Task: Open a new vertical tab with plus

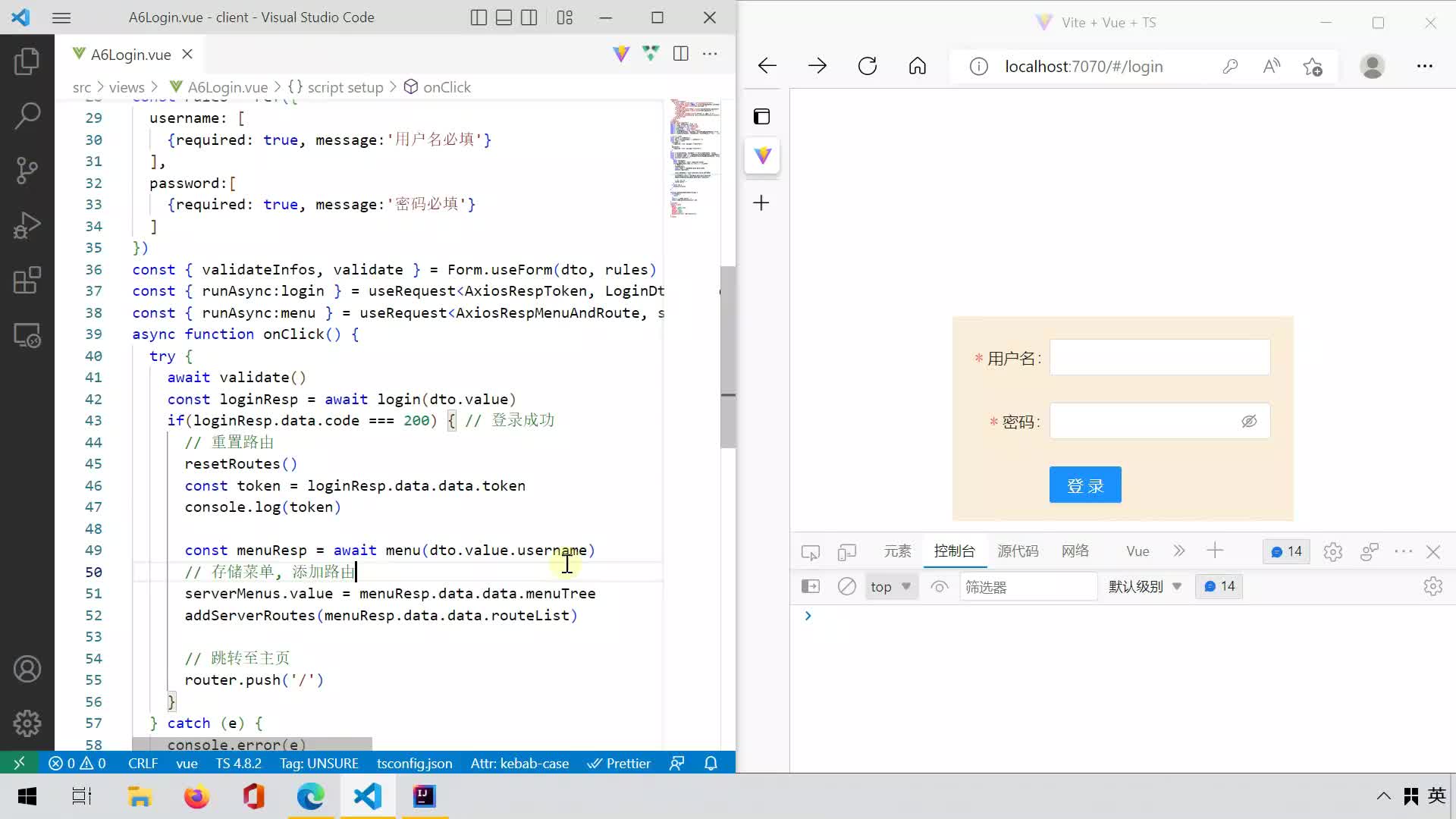Action: coord(761,202)
